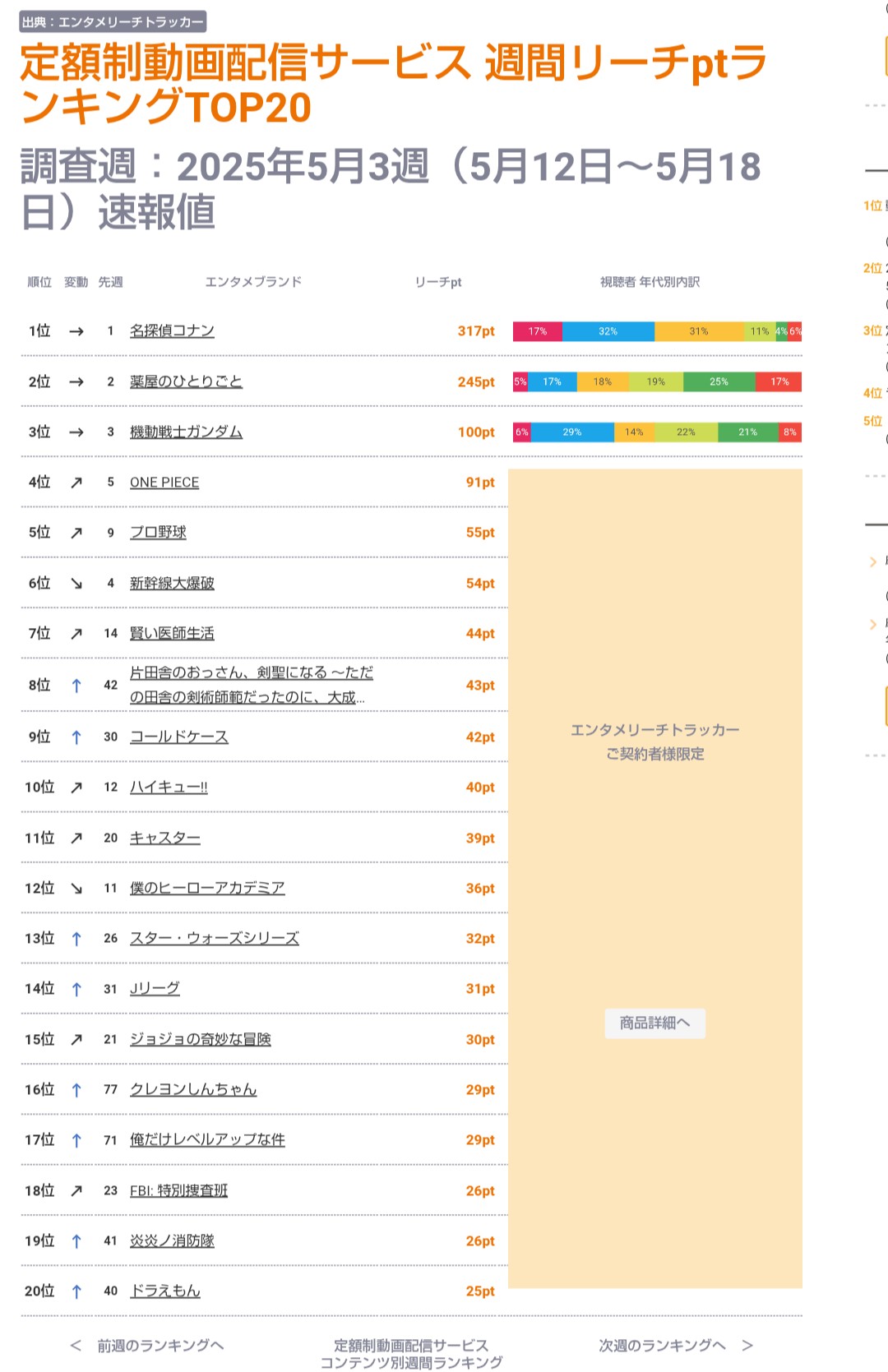Click the no-change arrow in the 1位 row
The image size is (888, 1372).
pyautogui.click(x=76, y=331)
